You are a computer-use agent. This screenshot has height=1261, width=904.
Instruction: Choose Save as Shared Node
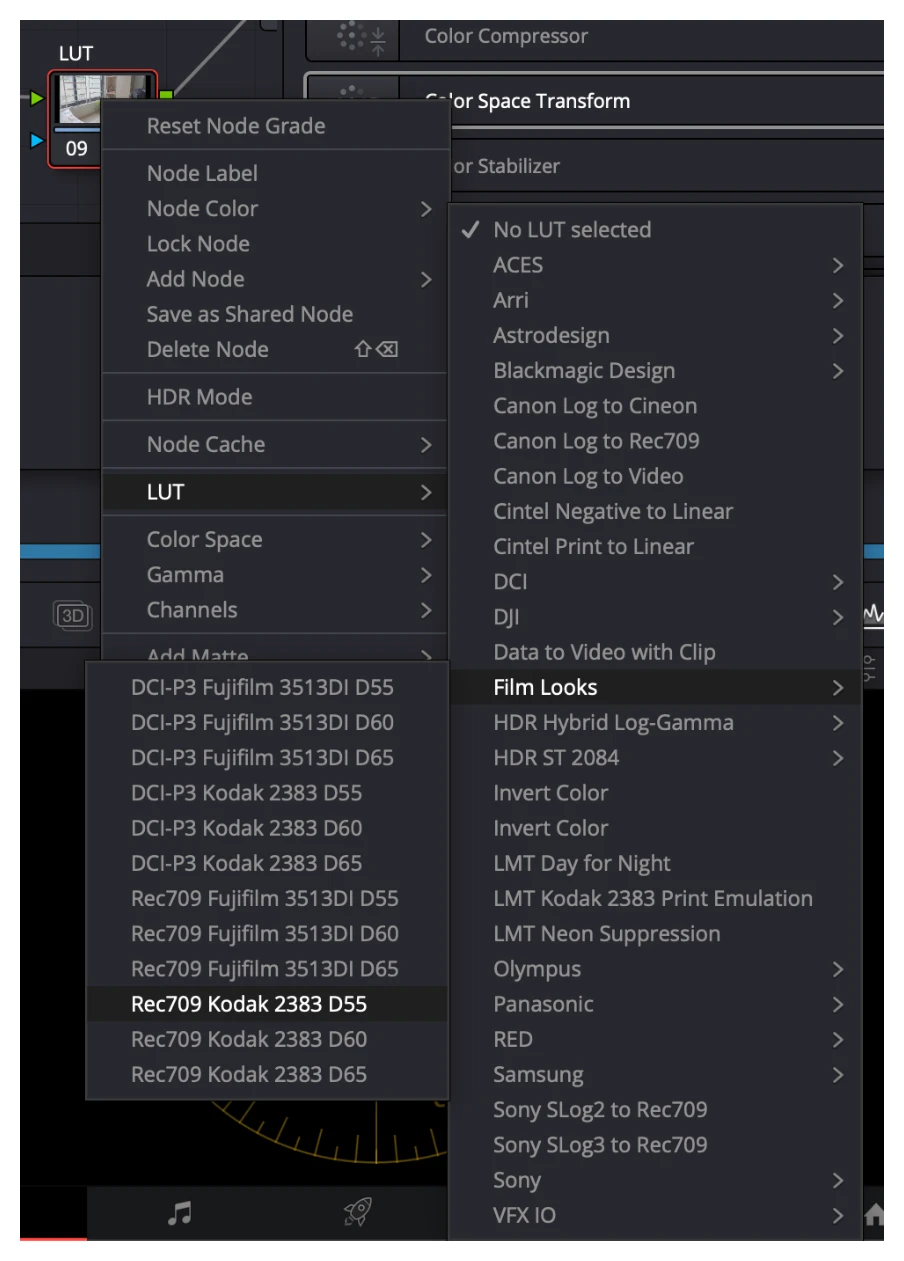[276, 314]
